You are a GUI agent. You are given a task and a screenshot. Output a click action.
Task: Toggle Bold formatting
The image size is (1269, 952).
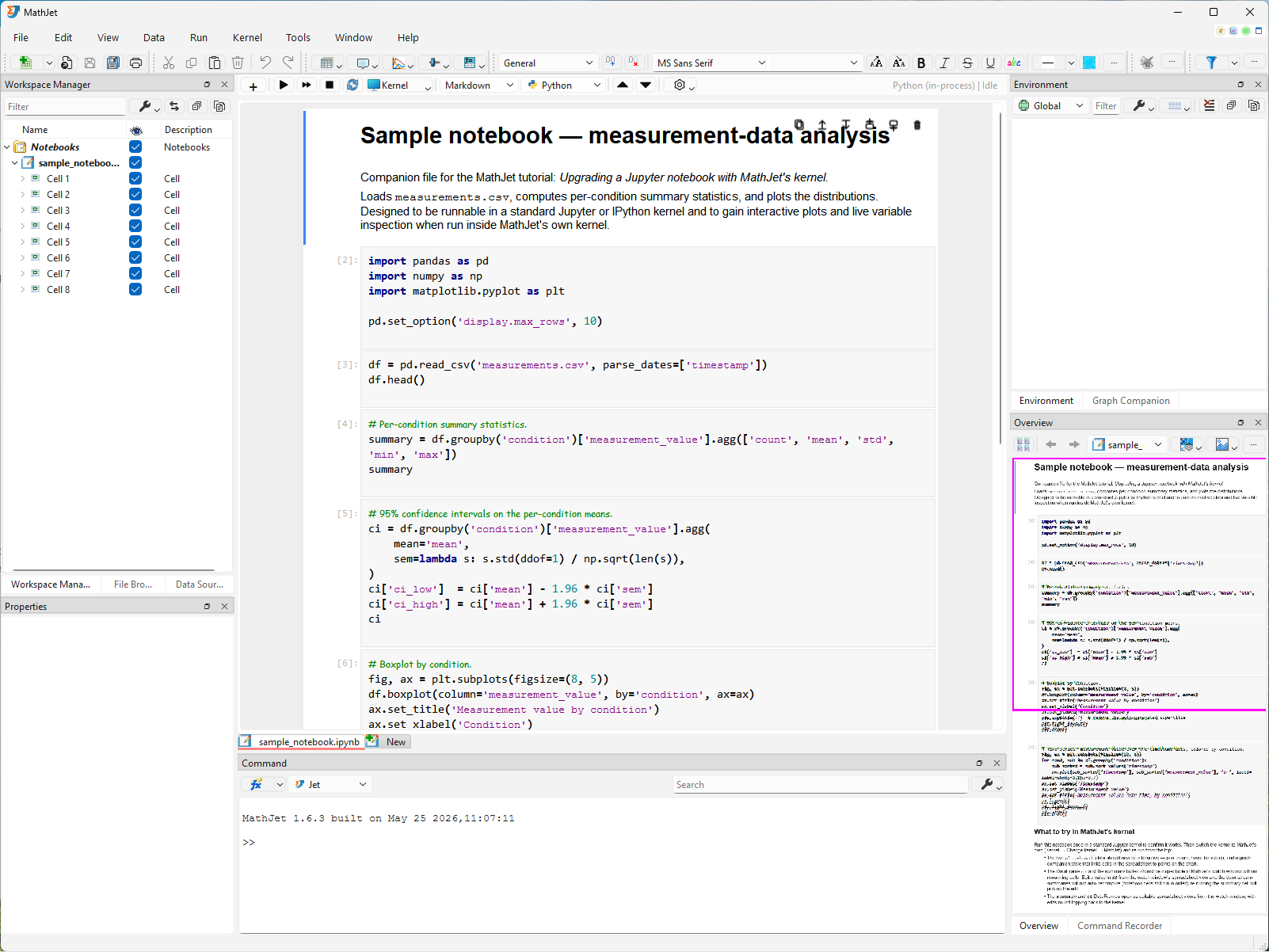tap(921, 63)
